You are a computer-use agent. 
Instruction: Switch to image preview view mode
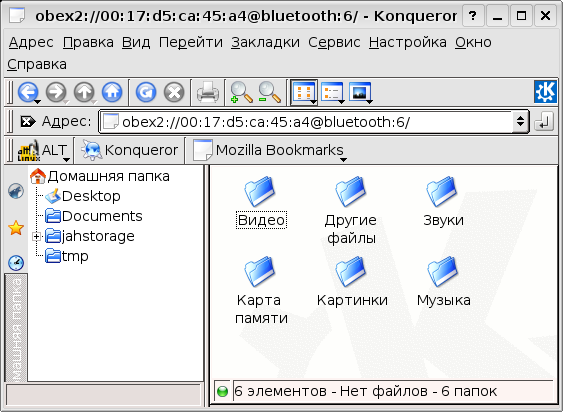(360, 92)
